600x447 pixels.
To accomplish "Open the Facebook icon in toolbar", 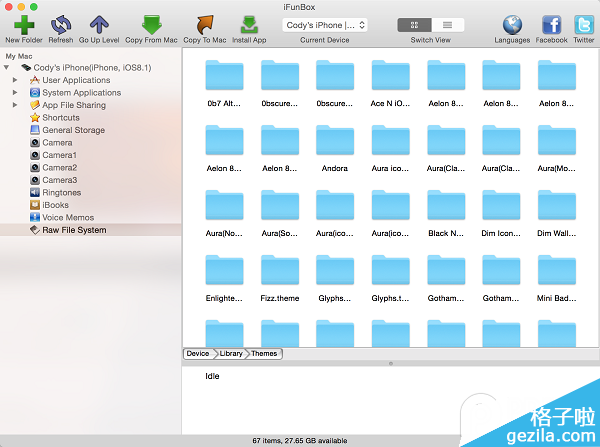I will [551, 24].
